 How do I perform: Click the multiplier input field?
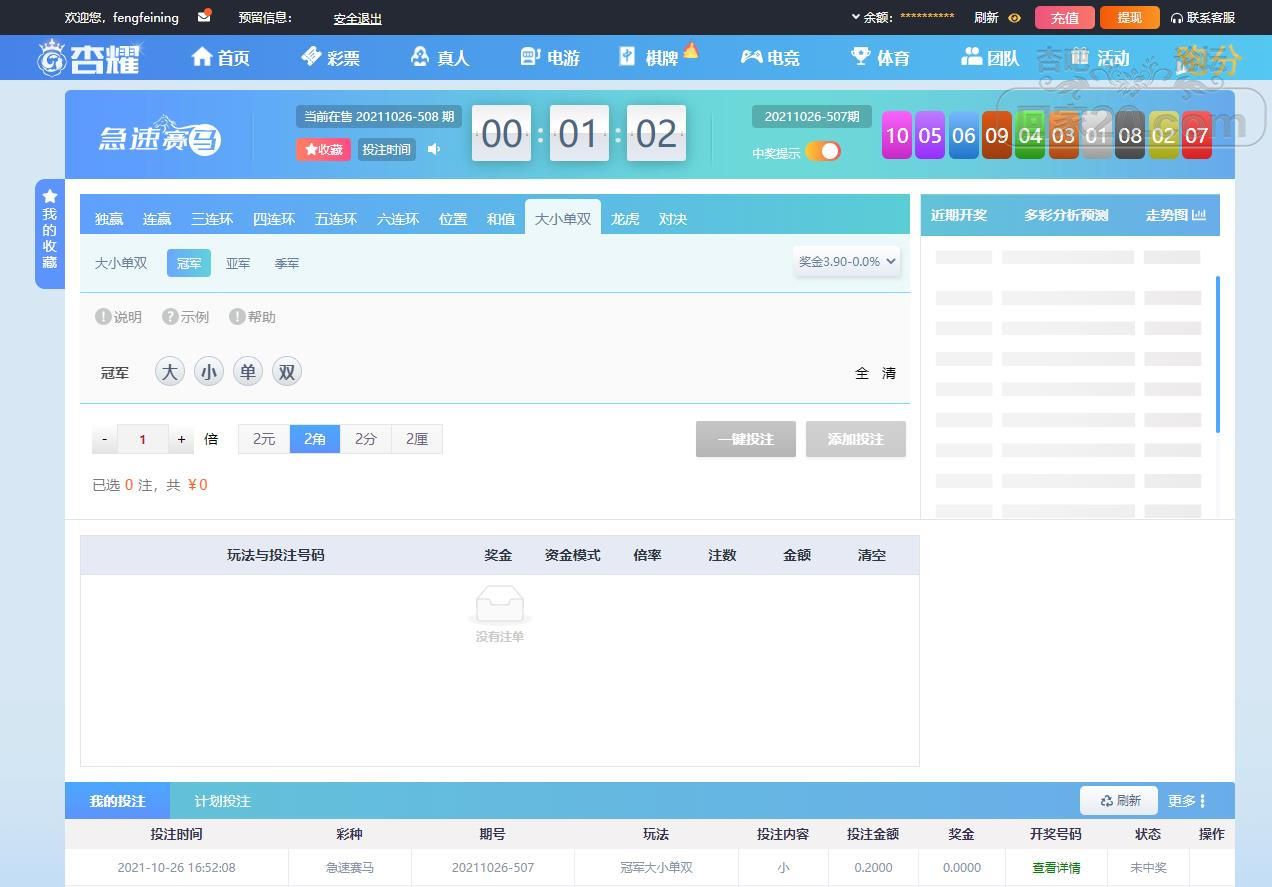point(143,439)
